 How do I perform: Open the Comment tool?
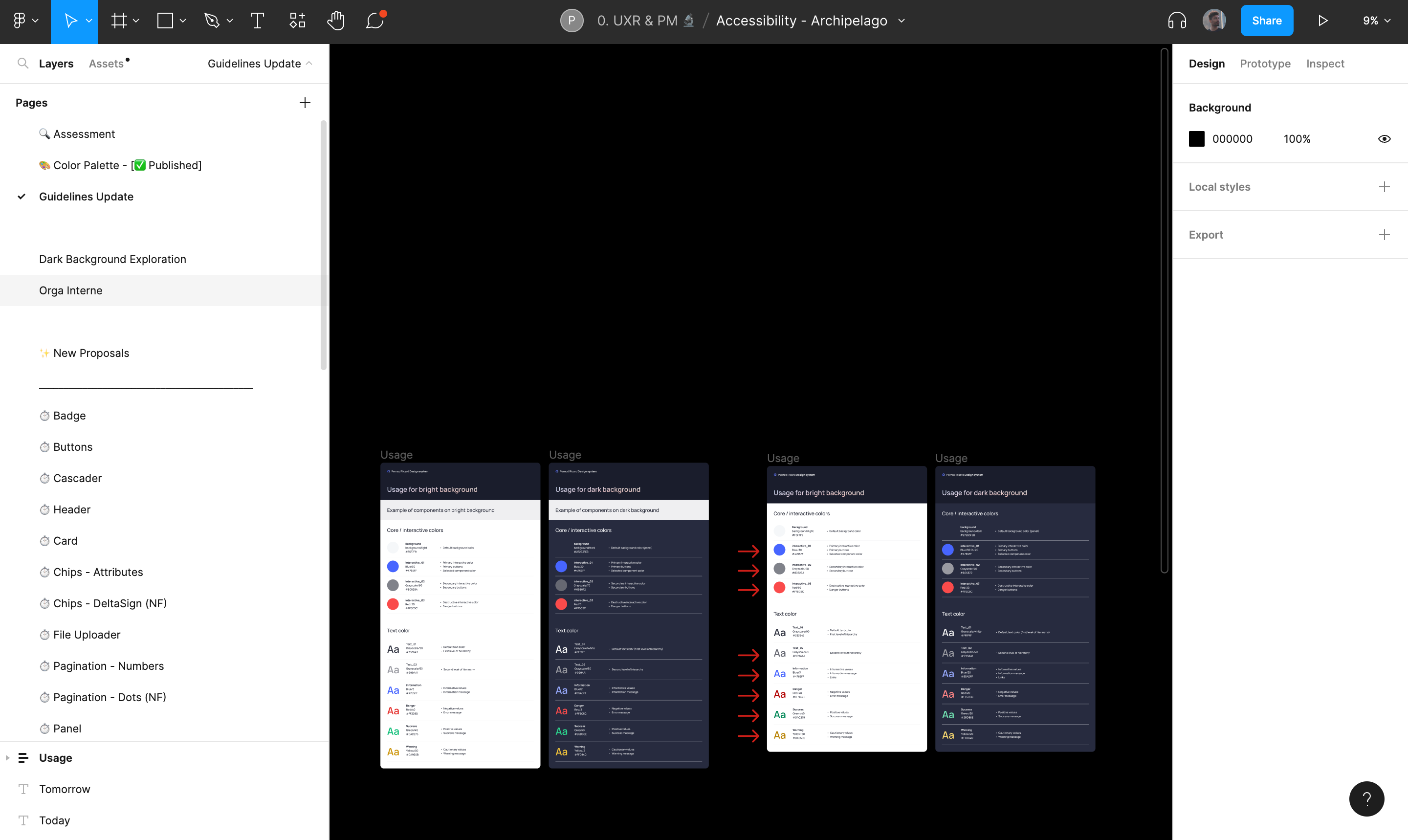click(374, 21)
